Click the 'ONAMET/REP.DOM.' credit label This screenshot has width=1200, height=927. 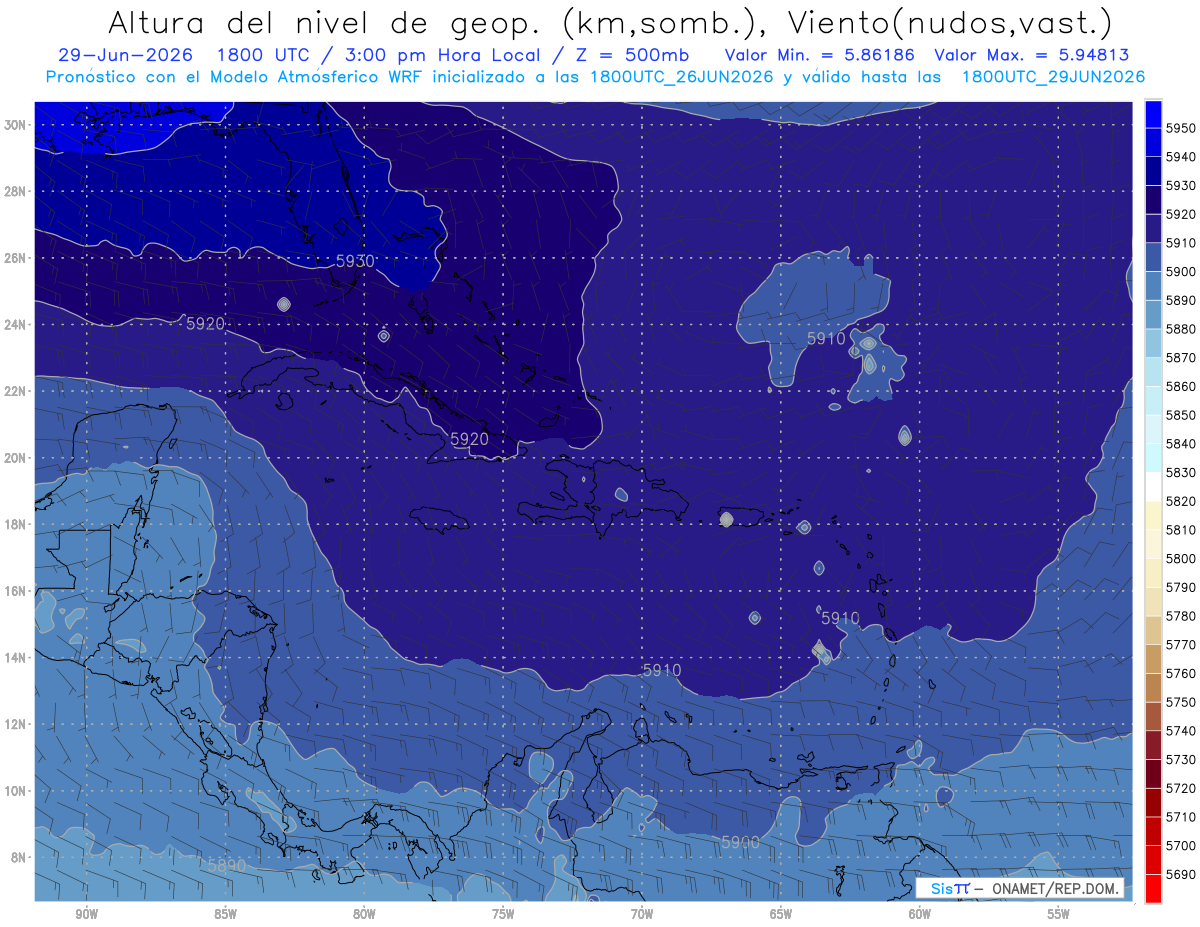point(1054,889)
